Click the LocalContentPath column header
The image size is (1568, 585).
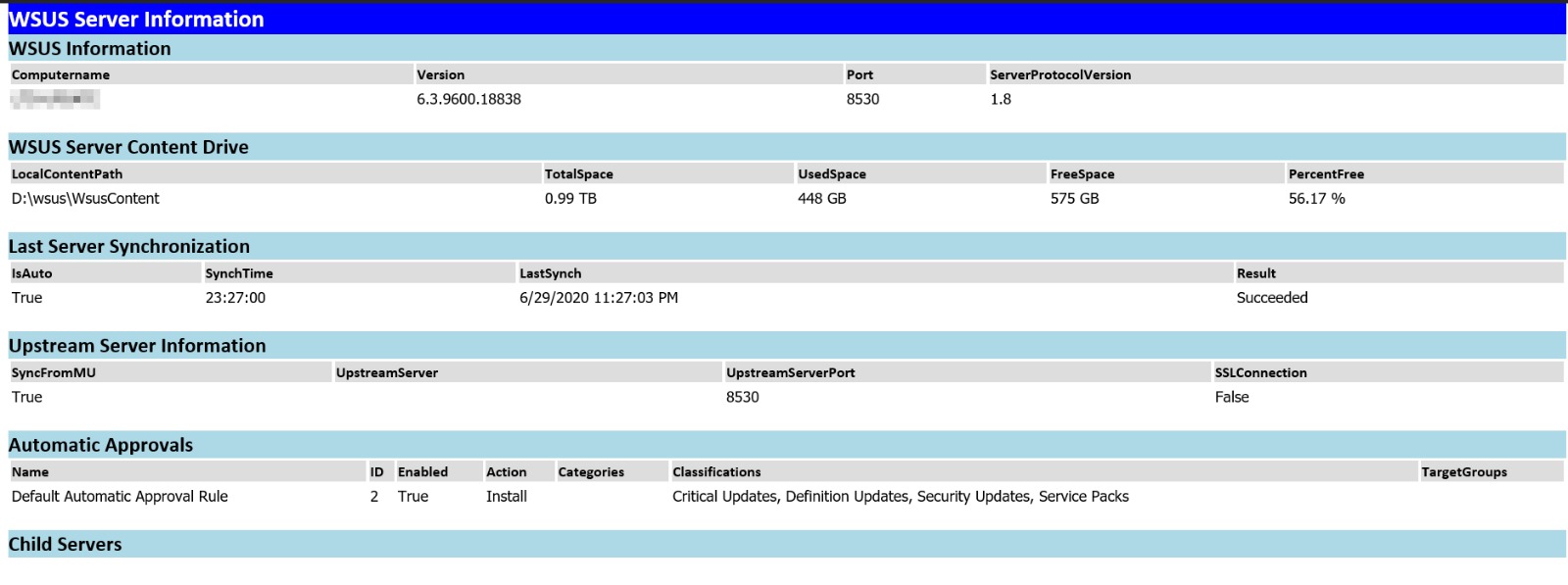(x=67, y=173)
